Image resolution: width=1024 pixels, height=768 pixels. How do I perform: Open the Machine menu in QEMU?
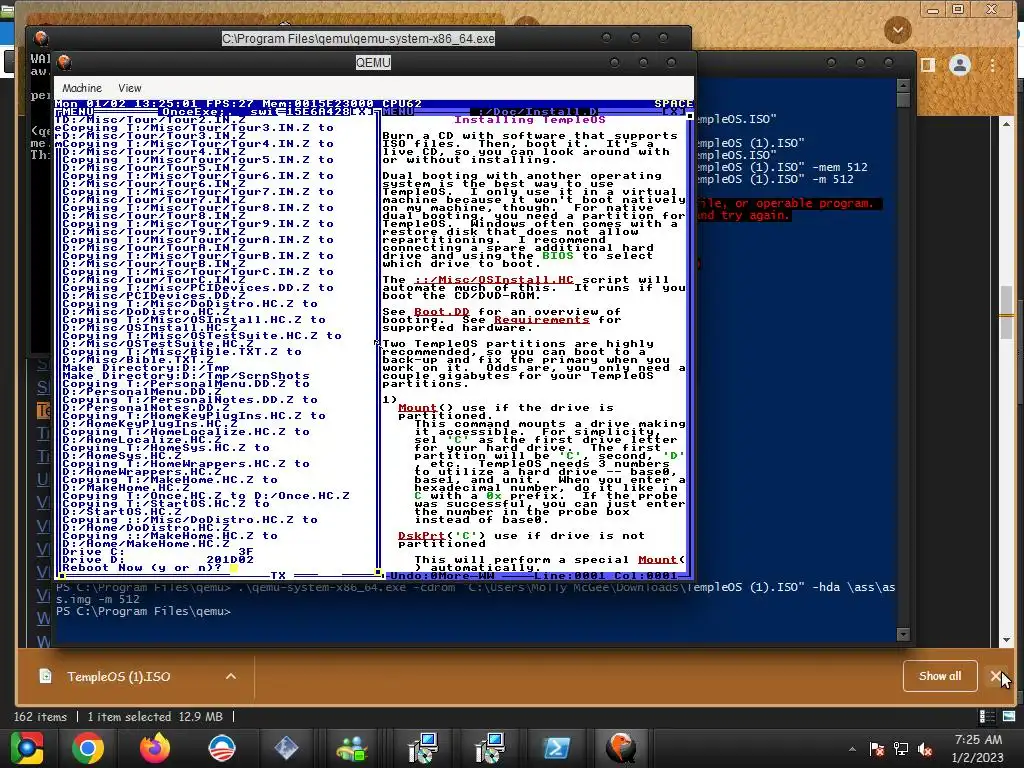pyautogui.click(x=82, y=88)
